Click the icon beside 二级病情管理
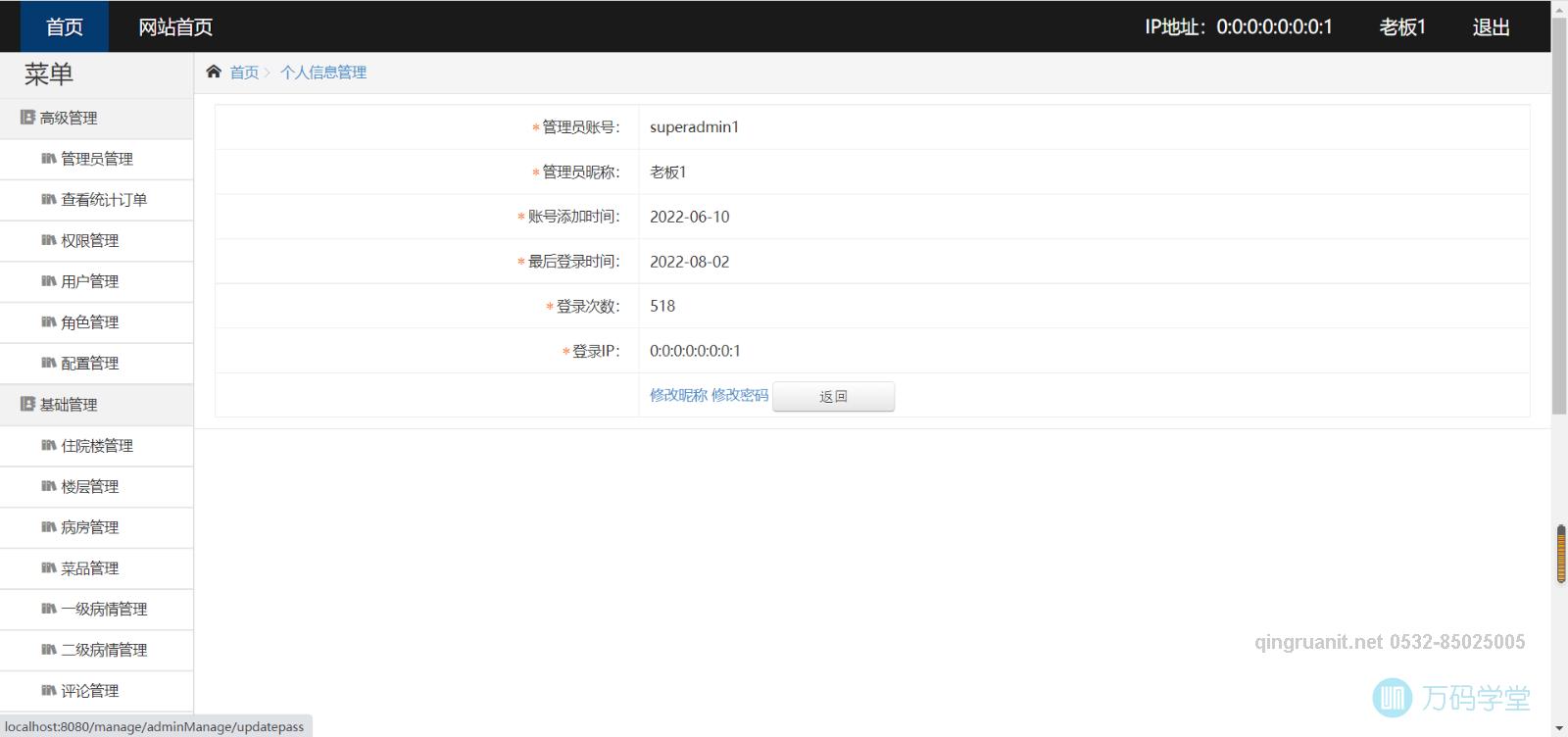The image size is (1568, 737). pos(48,650)
